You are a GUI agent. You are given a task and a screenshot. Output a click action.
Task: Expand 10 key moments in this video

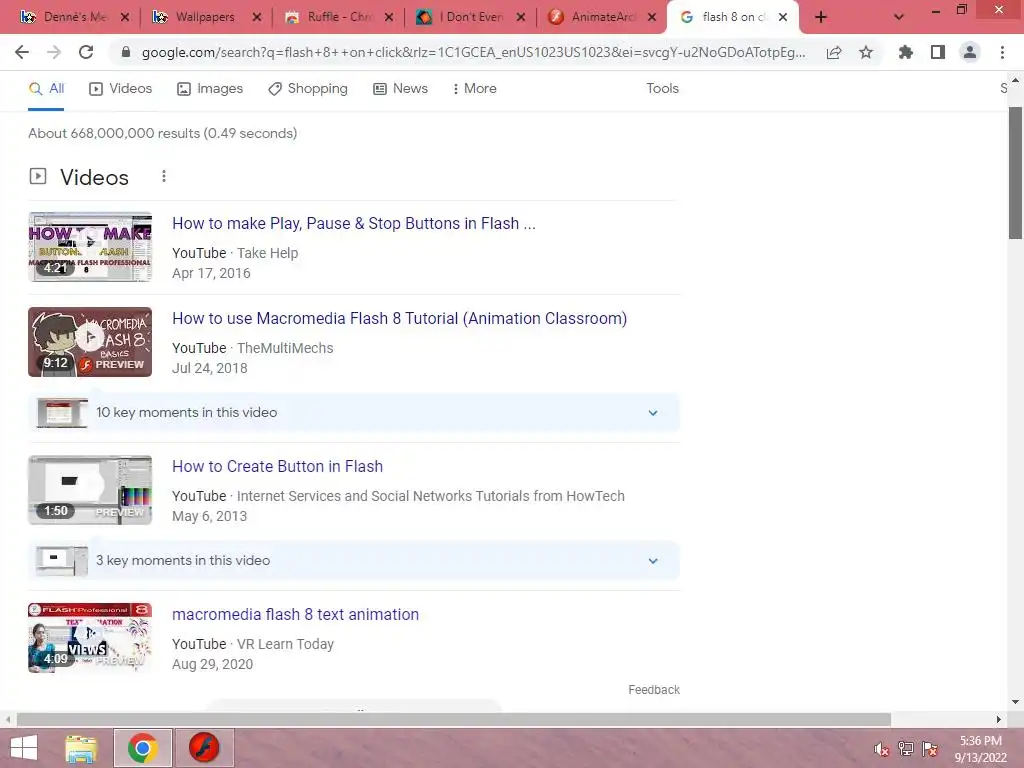[x=354, y=413]
